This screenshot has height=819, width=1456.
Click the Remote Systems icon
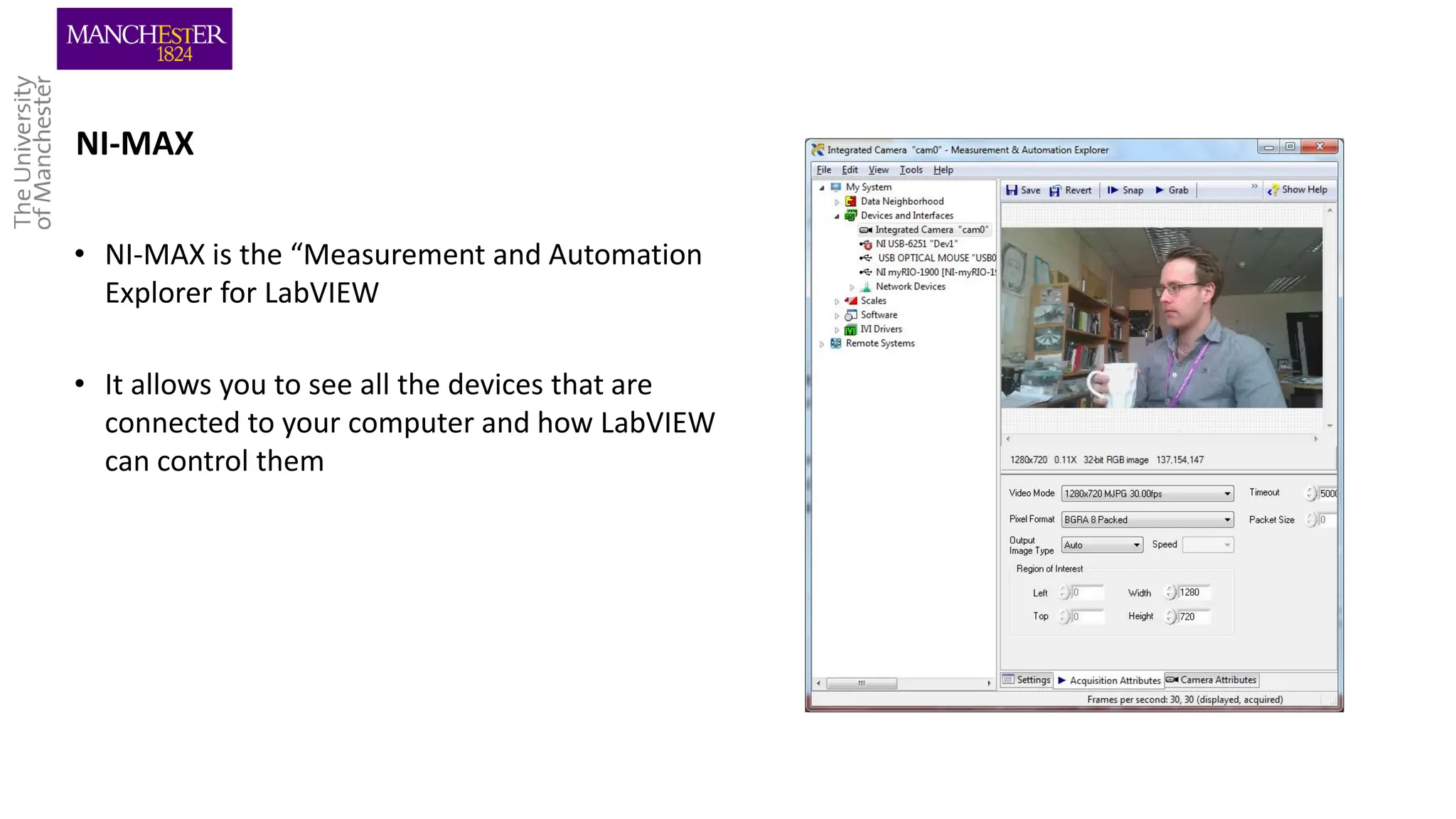click(836, 343)
